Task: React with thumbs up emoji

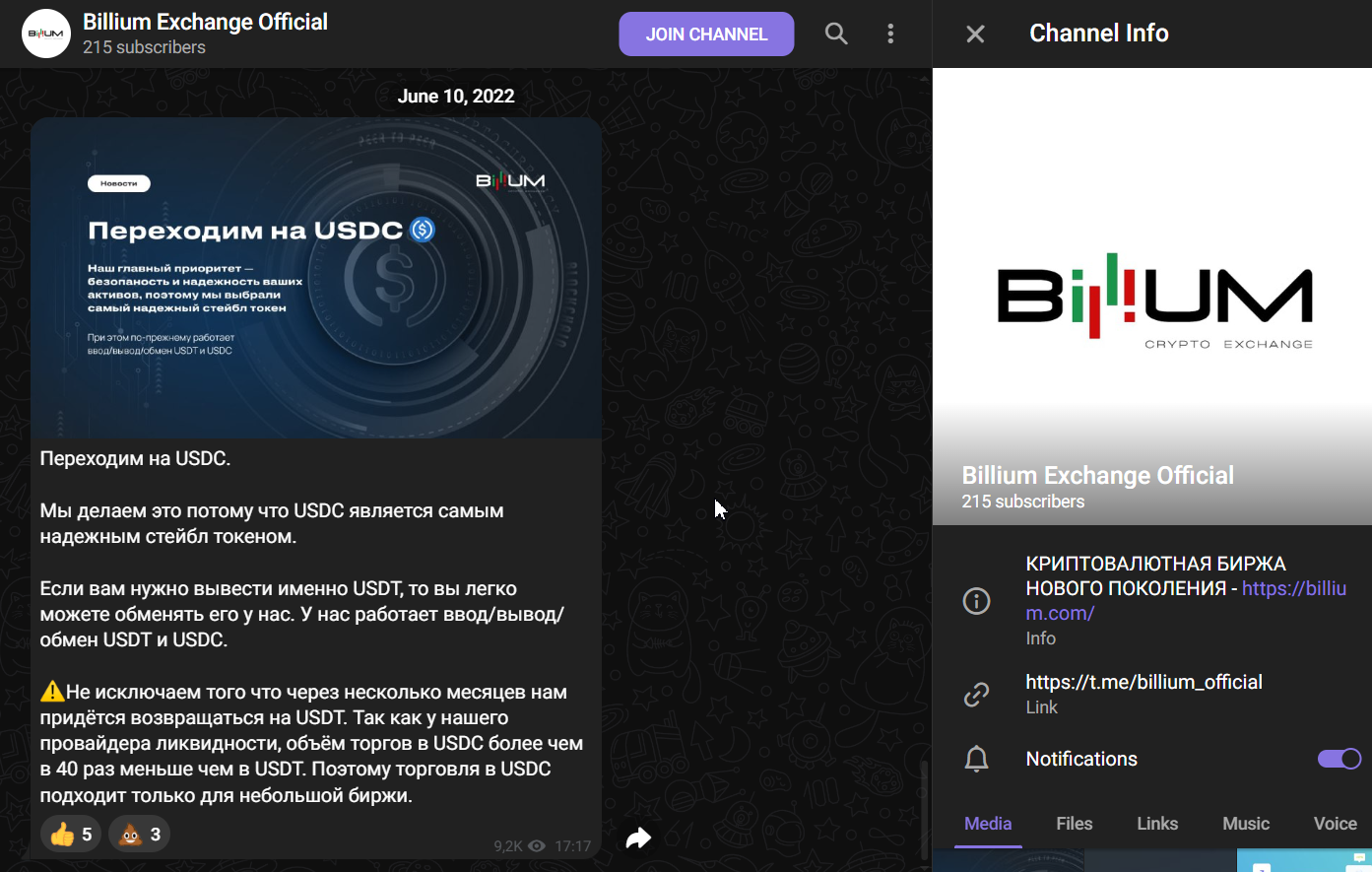Action: [x=70, y=835]
